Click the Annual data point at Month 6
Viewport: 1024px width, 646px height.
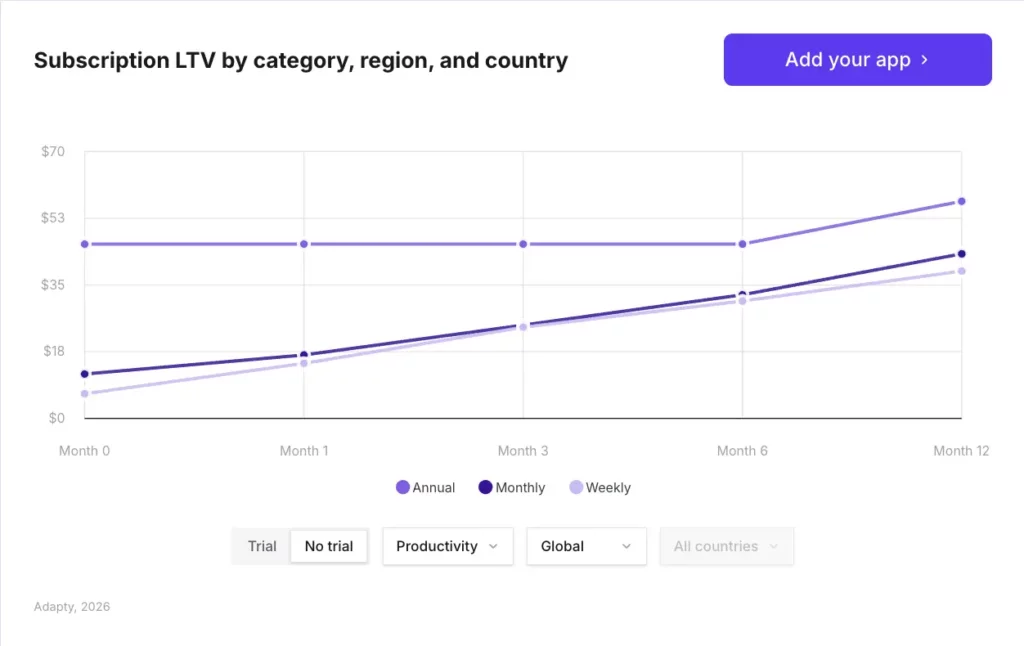point(742,243)
